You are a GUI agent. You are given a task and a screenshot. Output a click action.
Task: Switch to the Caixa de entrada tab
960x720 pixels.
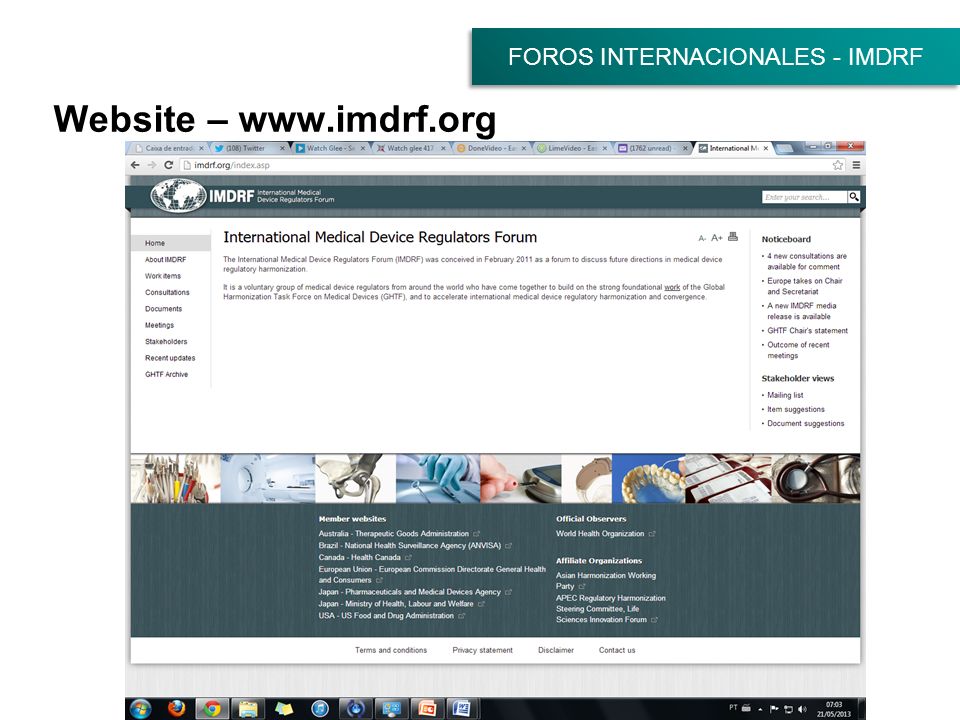[x=170, y=148]
